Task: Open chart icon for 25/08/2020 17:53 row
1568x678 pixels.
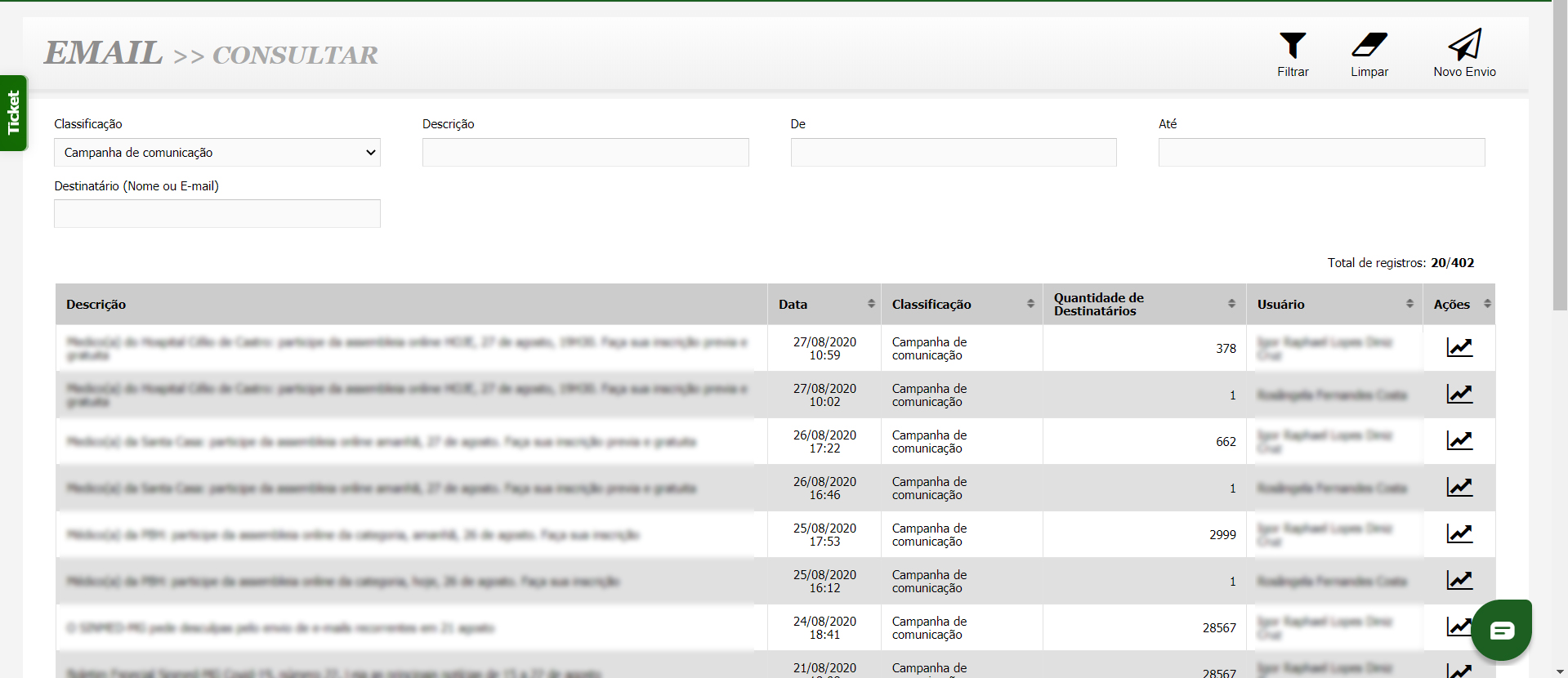Action: [1459, 534]
